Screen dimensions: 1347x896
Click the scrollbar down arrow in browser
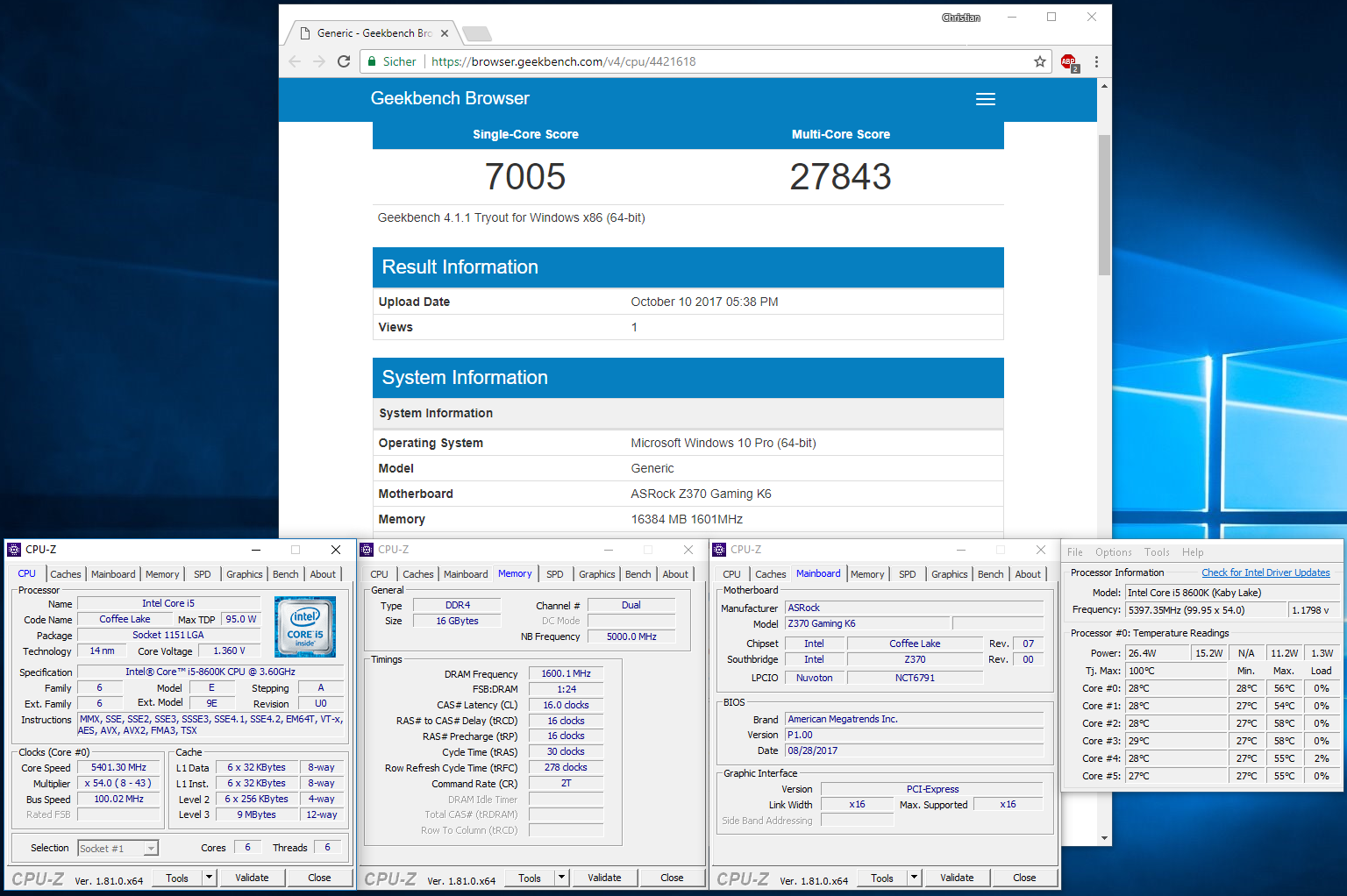(x=1104, y=838)
